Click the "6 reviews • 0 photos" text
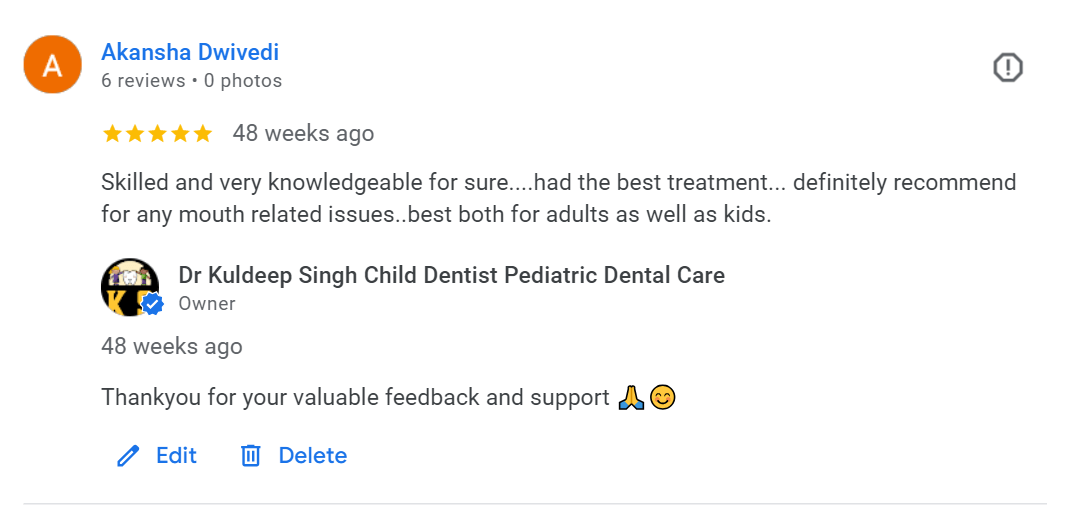 coord(192,81)
